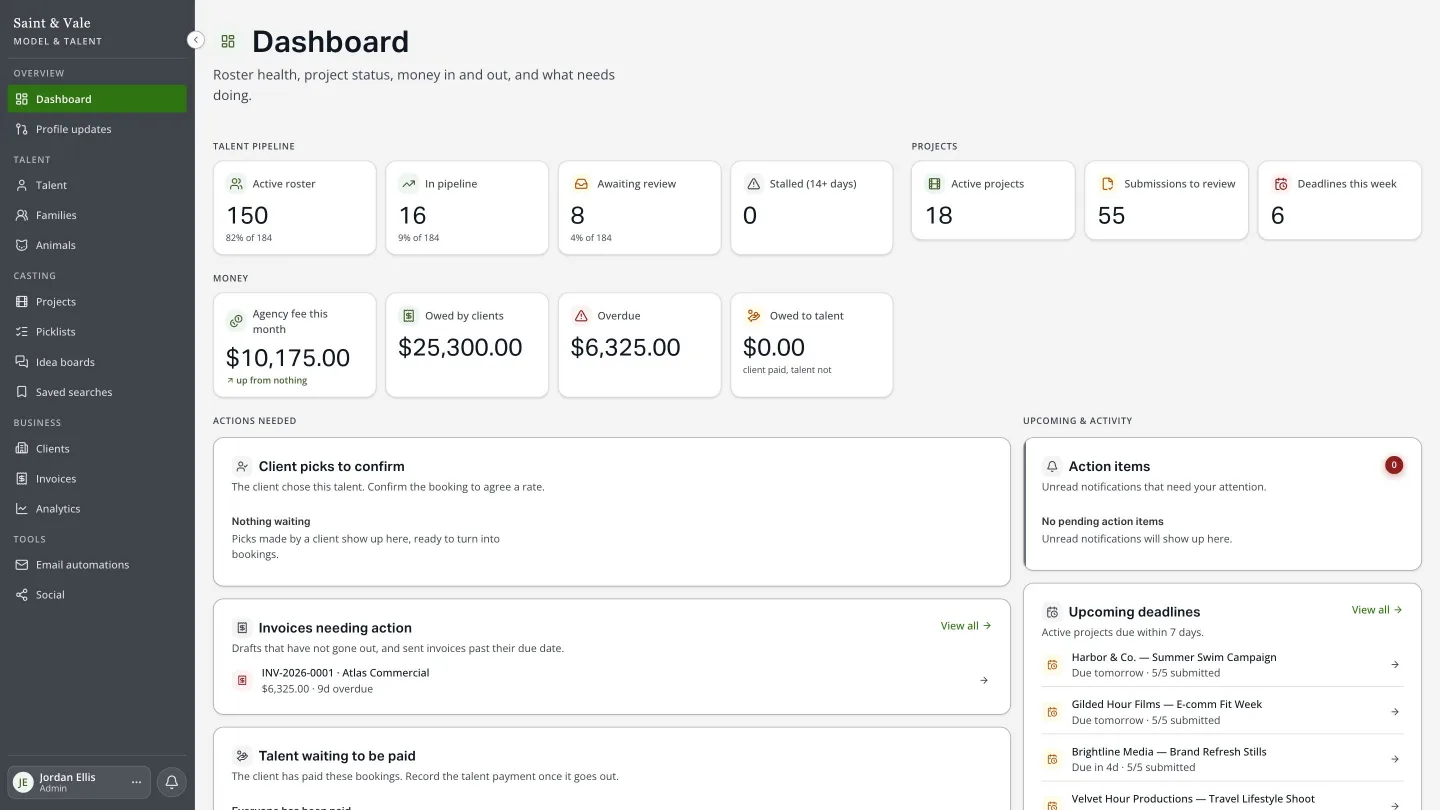Click the Owed by clients amount $25,300.00
The image size is (1440, 810).
point(461,348)
